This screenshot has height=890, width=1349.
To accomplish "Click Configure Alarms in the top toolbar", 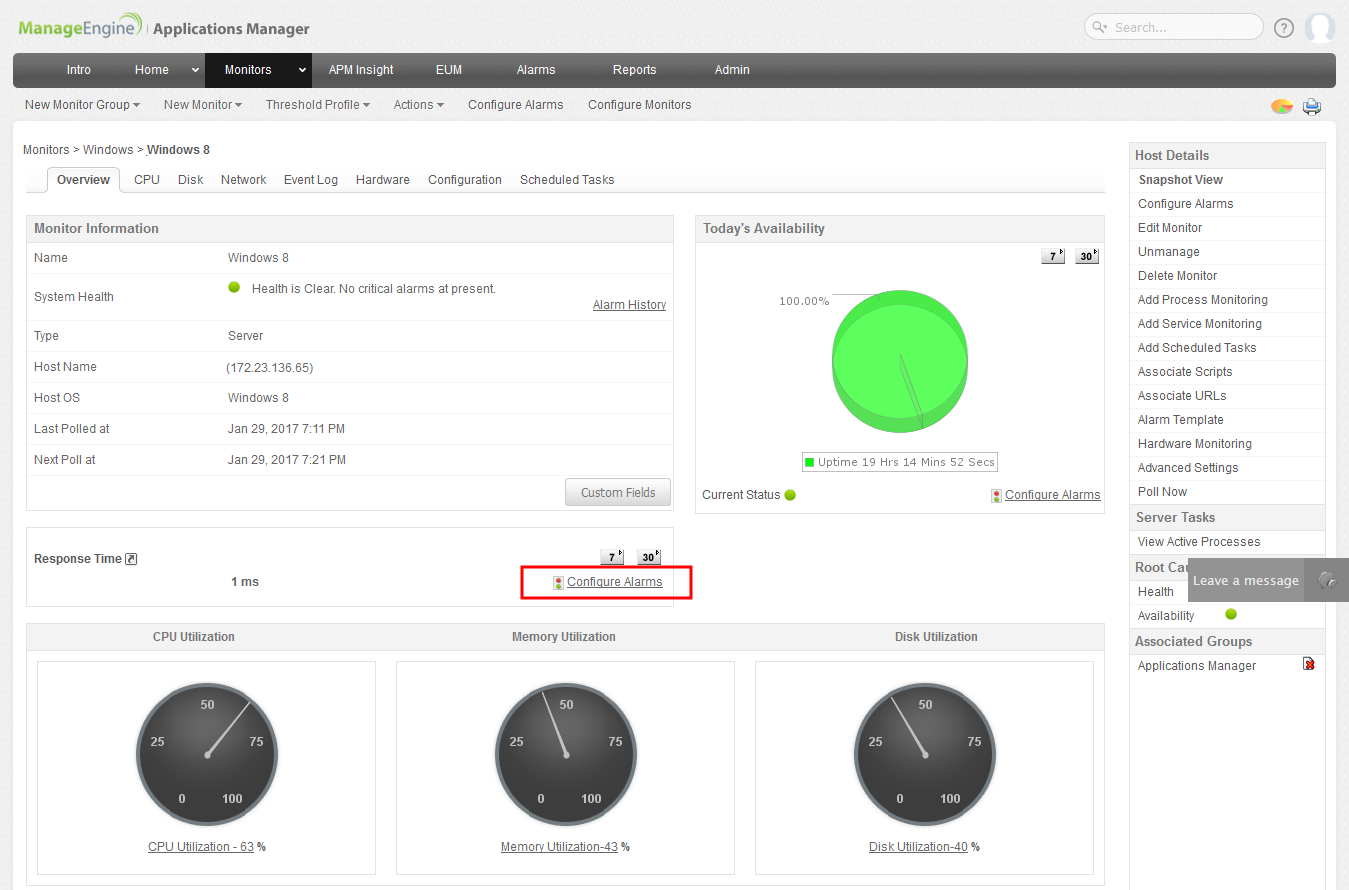I will click(x=516, y=105).
